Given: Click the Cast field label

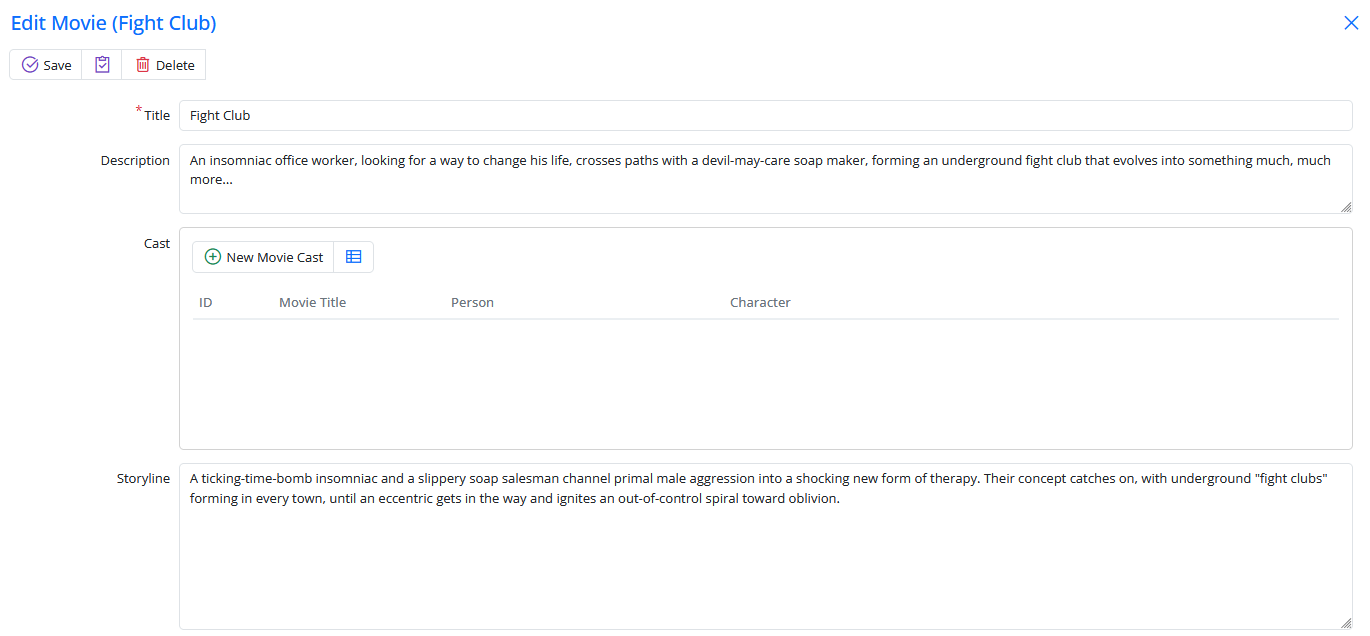Looking at the screenshot, I should (x=157, y=243).
